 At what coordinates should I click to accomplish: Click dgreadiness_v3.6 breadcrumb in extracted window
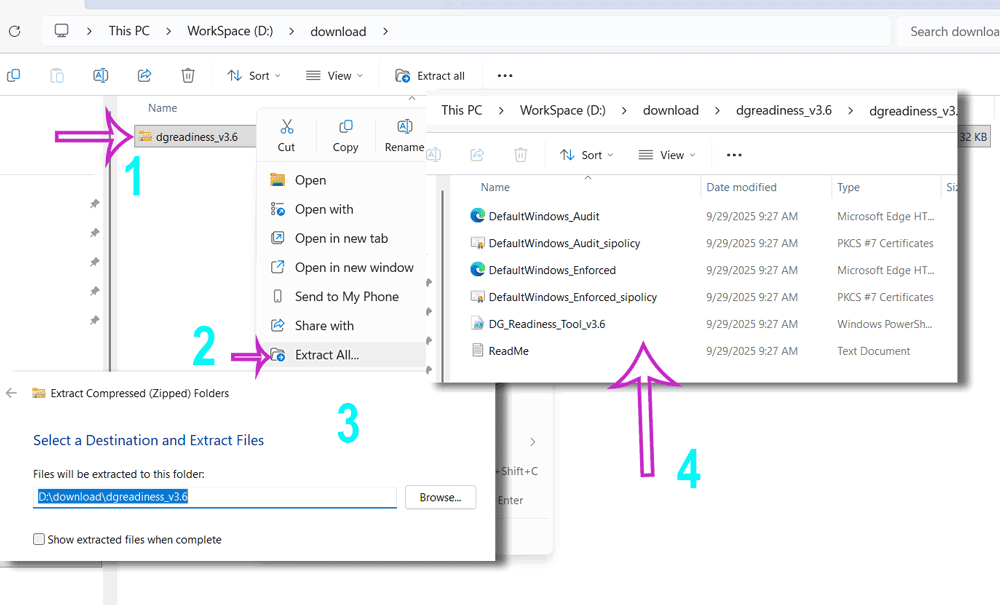point(784,110)
